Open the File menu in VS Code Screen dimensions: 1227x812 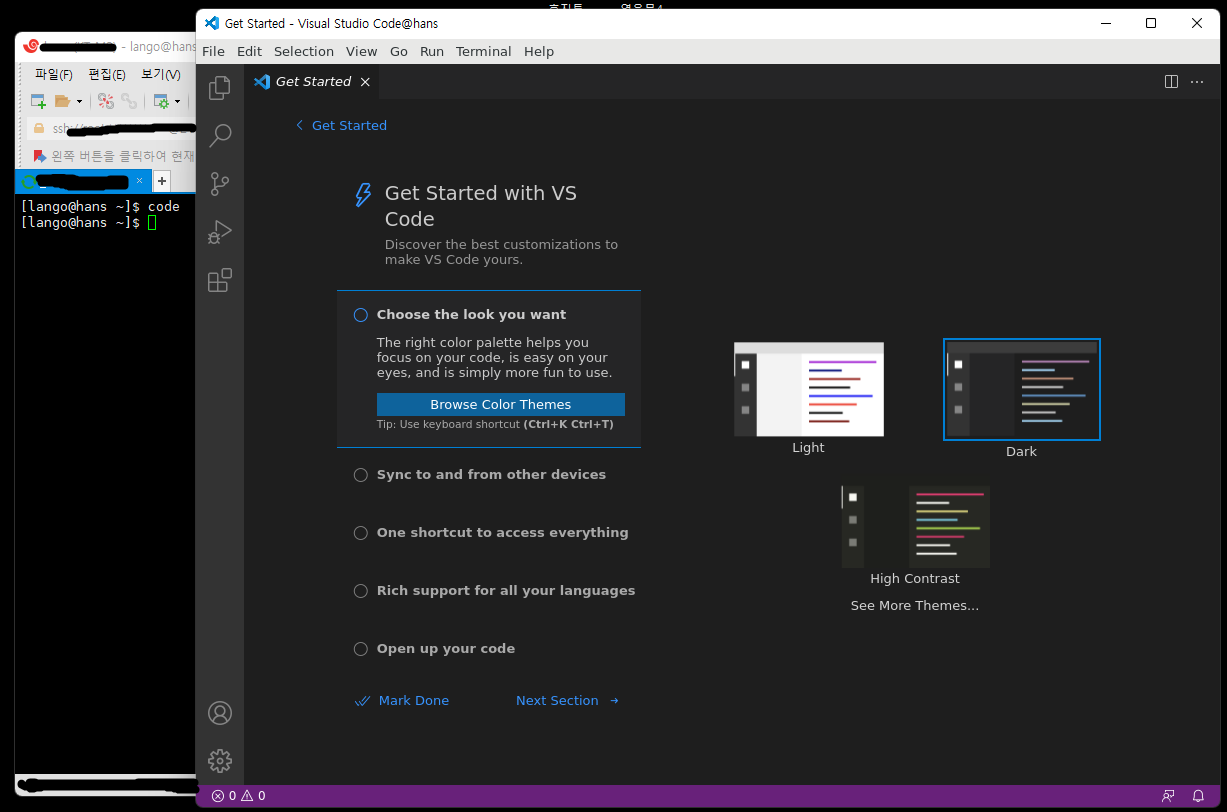coord(213,51)
